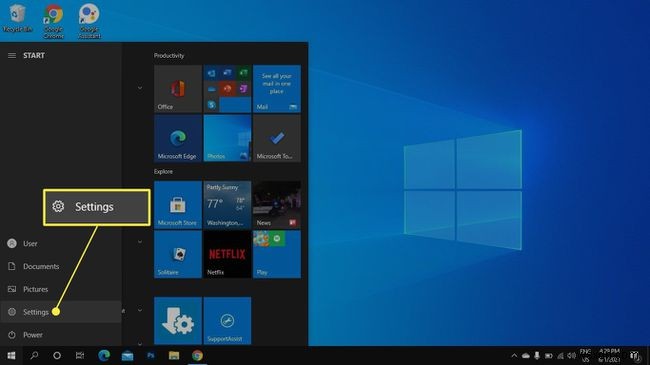The height and width of the screenshot is (365, 650).
Task: Open the Microsoft To Do tile
Action: 277,138
